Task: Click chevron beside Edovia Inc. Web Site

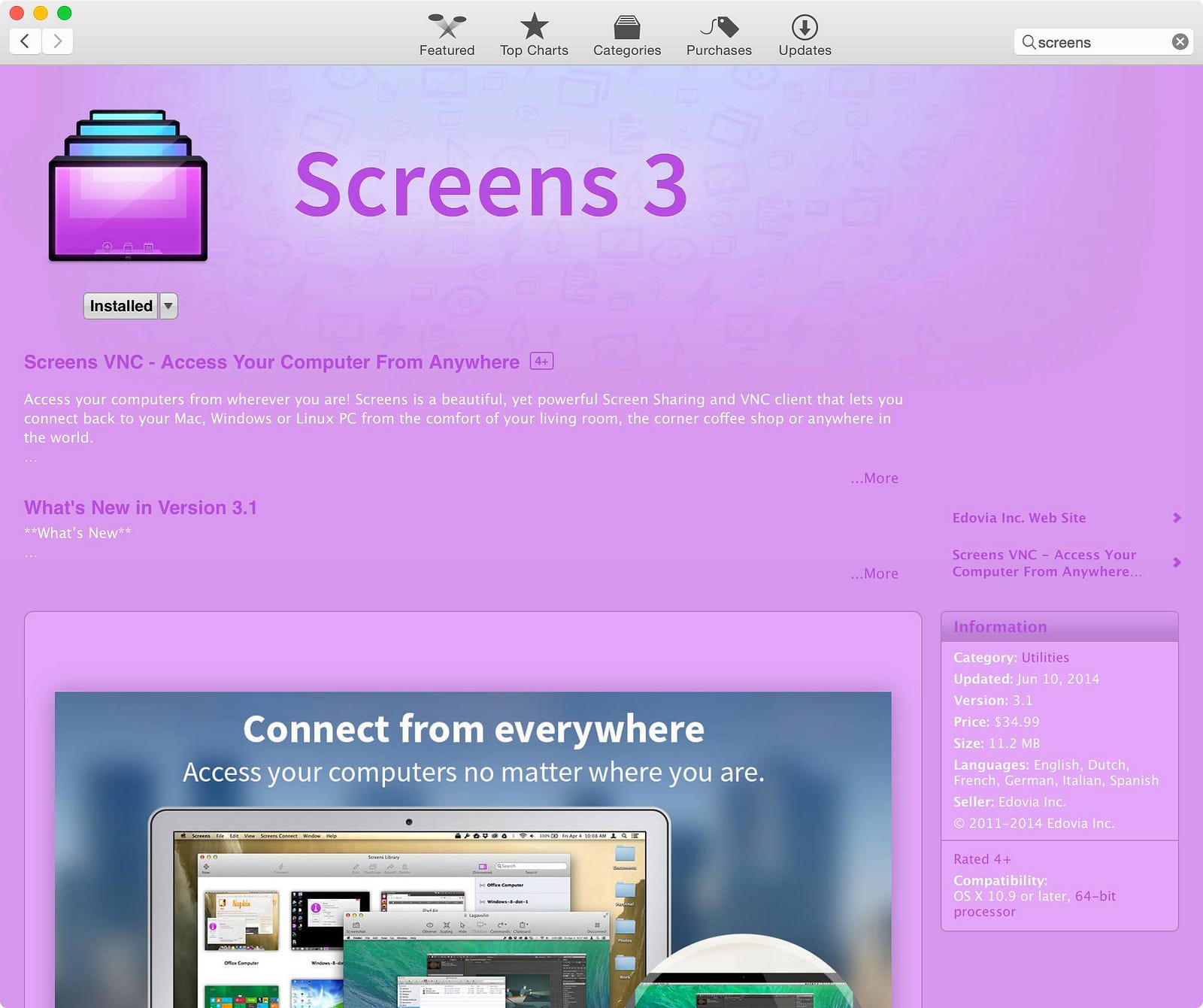Action: tap(1177, 518)
